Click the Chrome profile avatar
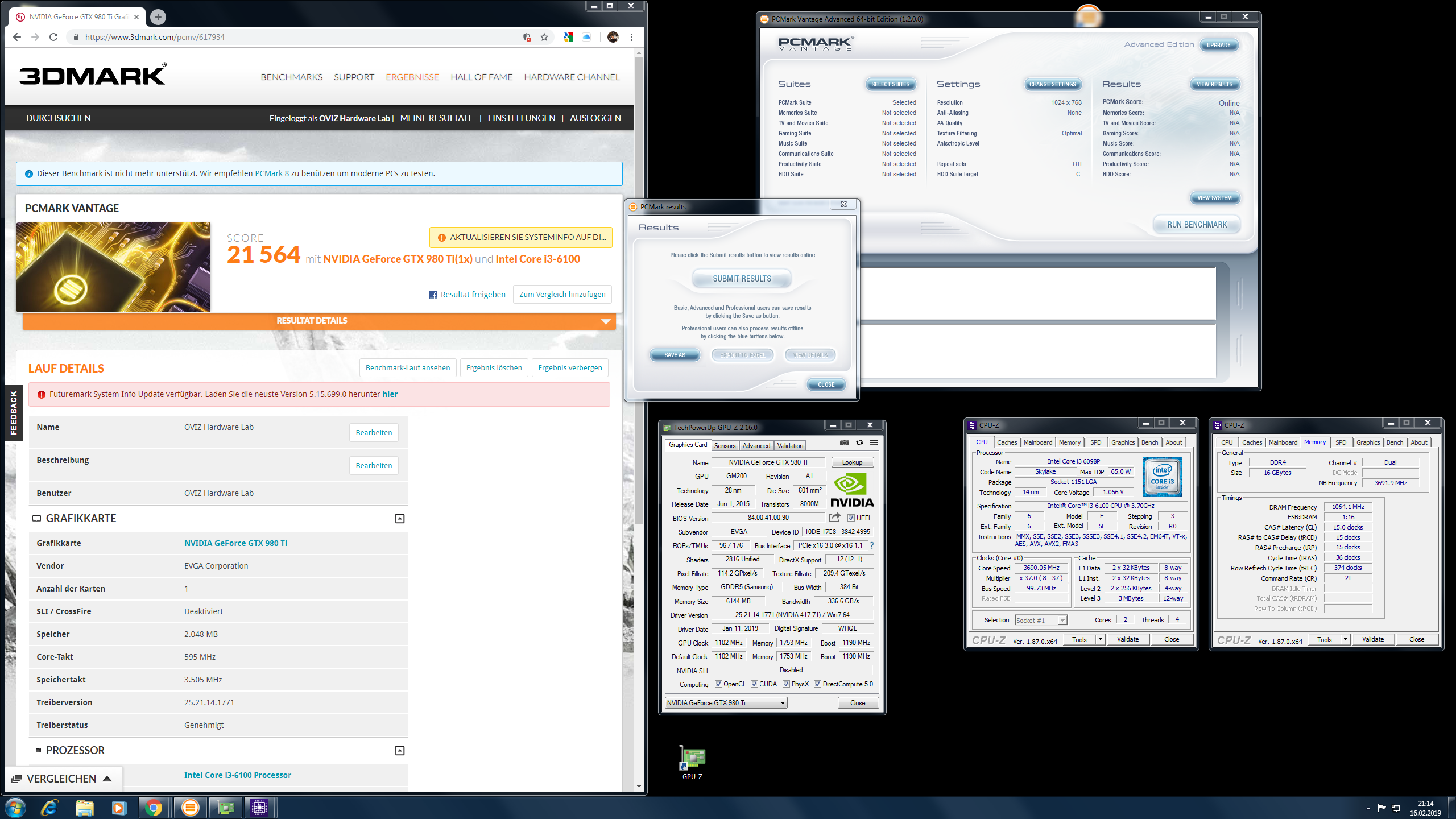1456x819 pixels. [613, 37]
